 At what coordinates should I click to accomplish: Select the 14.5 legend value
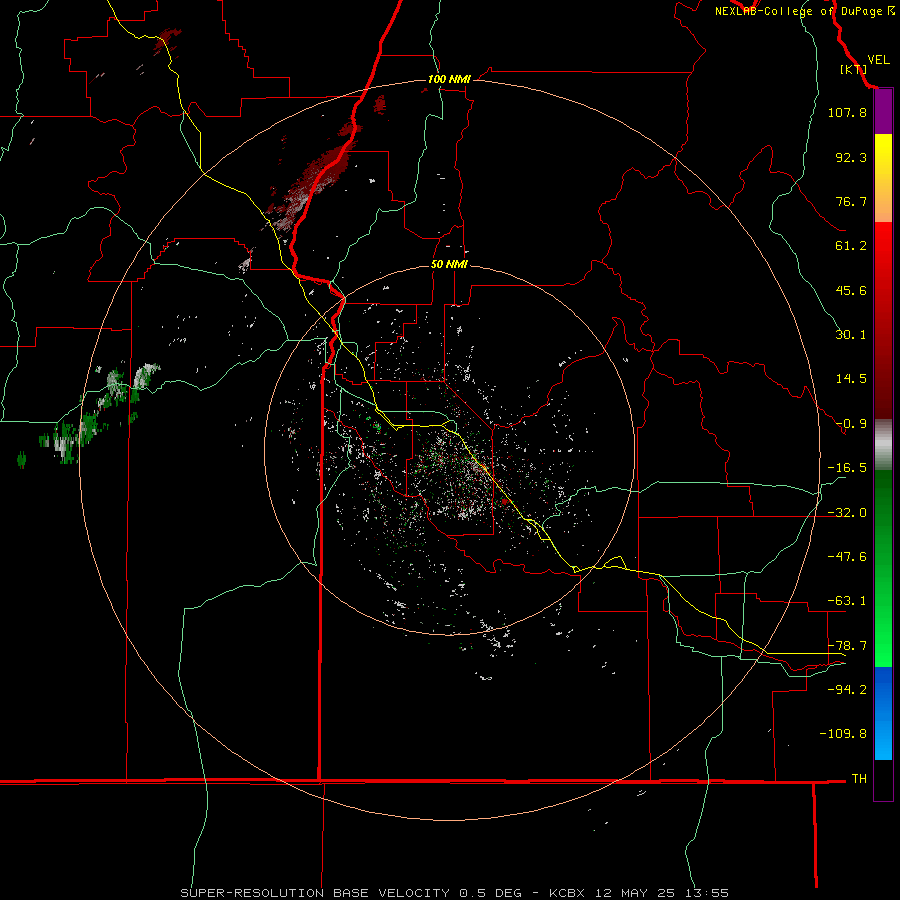tap(851, 379)
